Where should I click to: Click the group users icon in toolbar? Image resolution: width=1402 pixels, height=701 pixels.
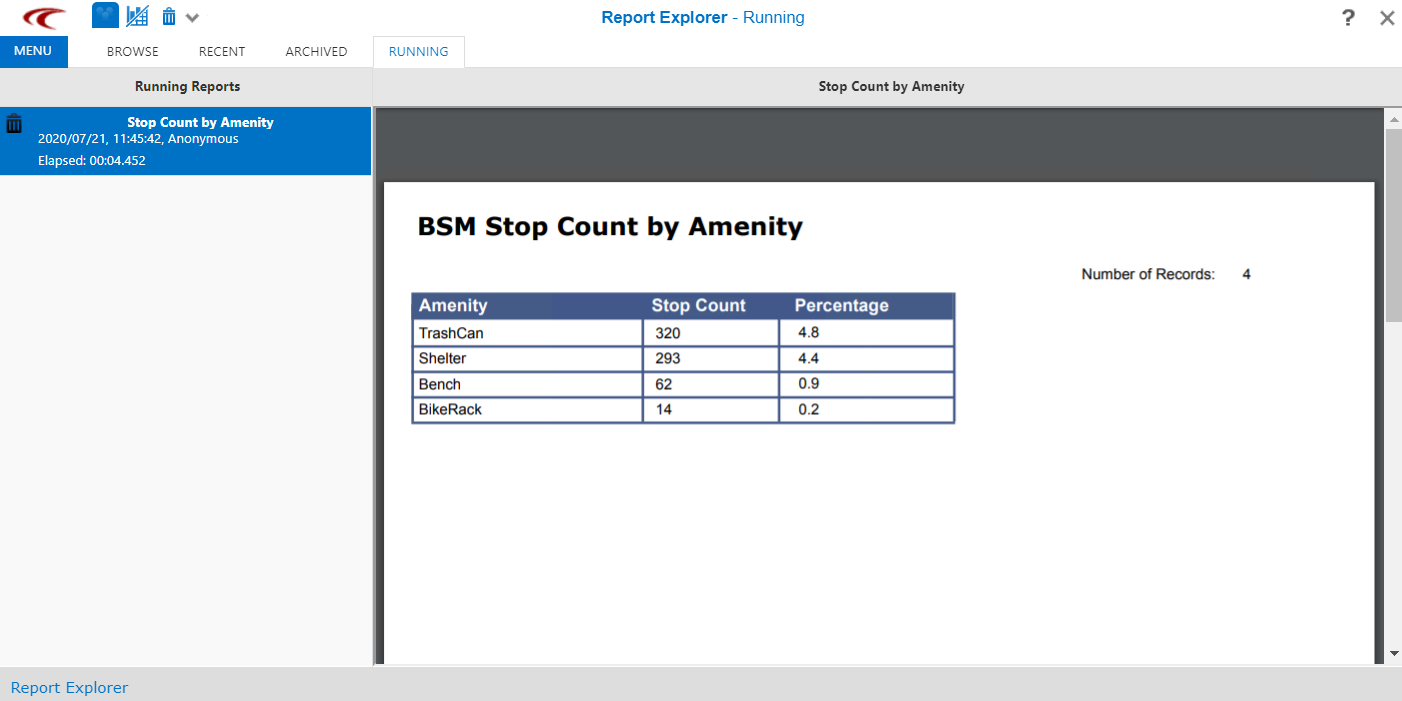point(104,15)
